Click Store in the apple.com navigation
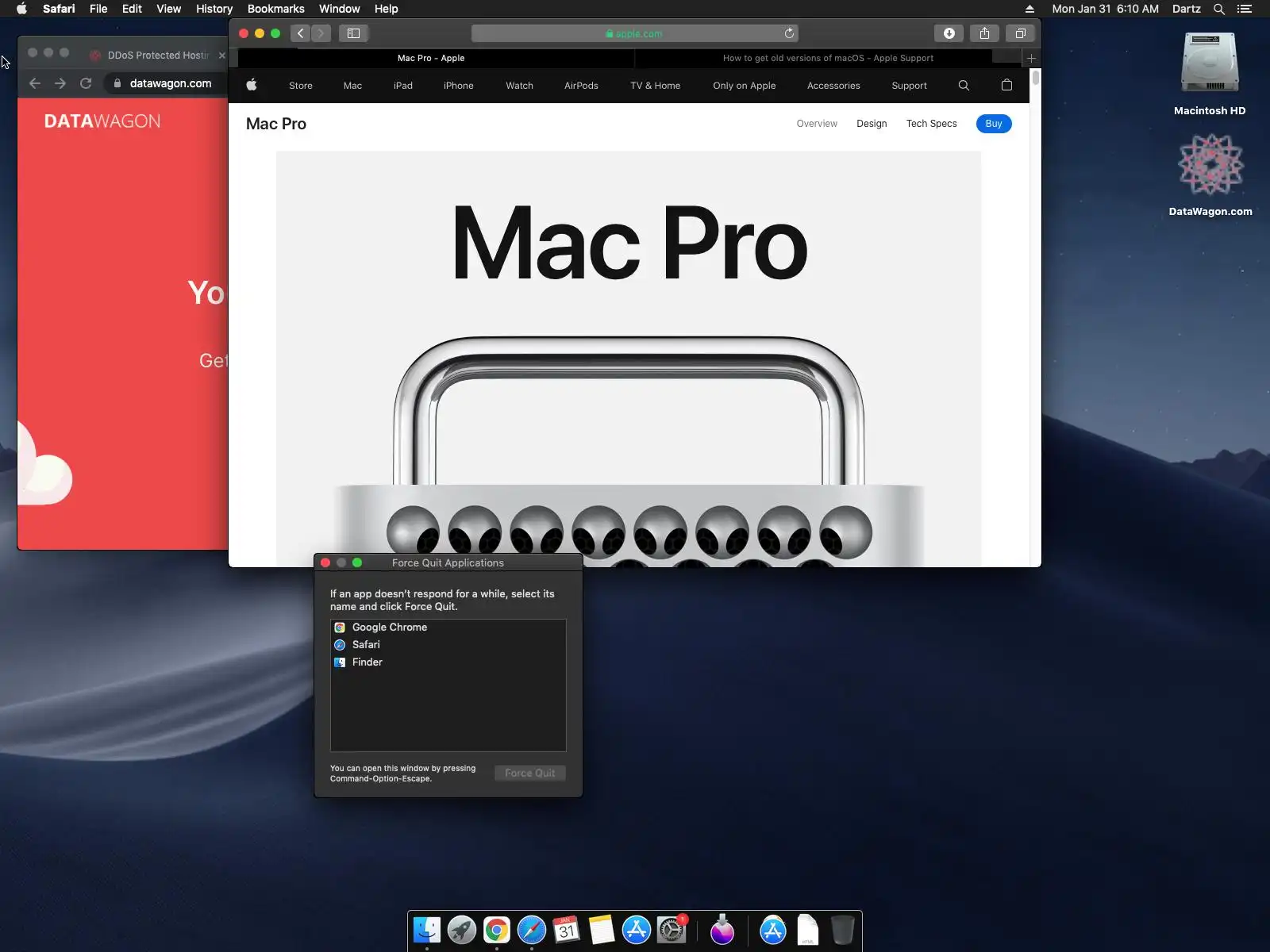 pyautogui.click(x=301, y=86)
